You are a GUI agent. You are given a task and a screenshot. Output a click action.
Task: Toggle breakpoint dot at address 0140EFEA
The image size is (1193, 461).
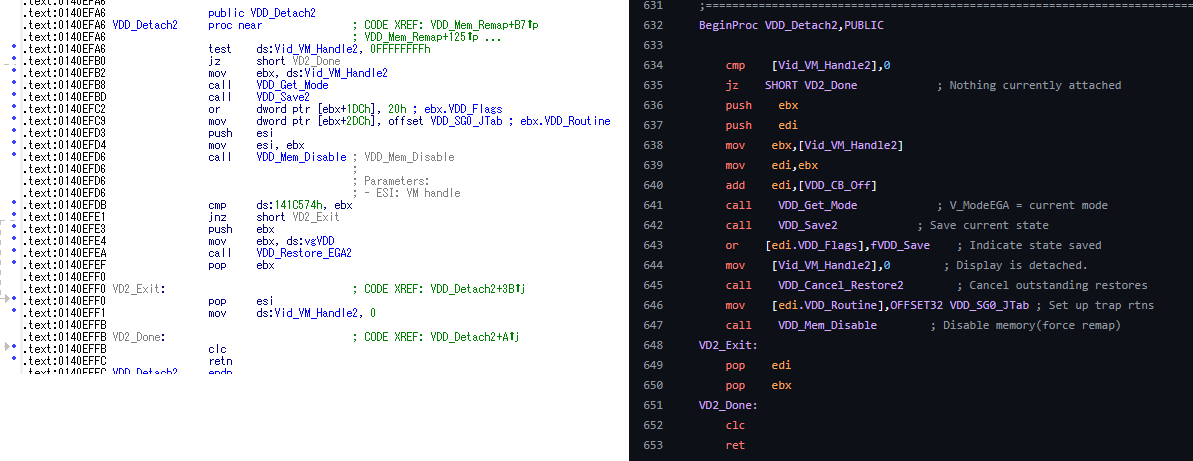coord(11,253)
